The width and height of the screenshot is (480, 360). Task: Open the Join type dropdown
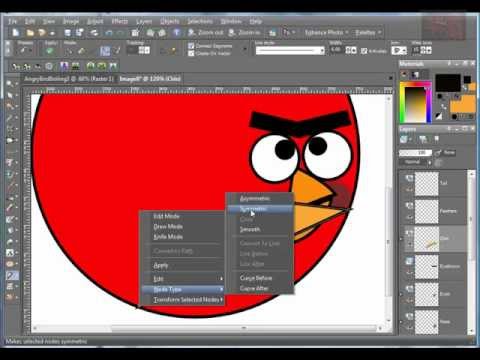pos(399,50)
